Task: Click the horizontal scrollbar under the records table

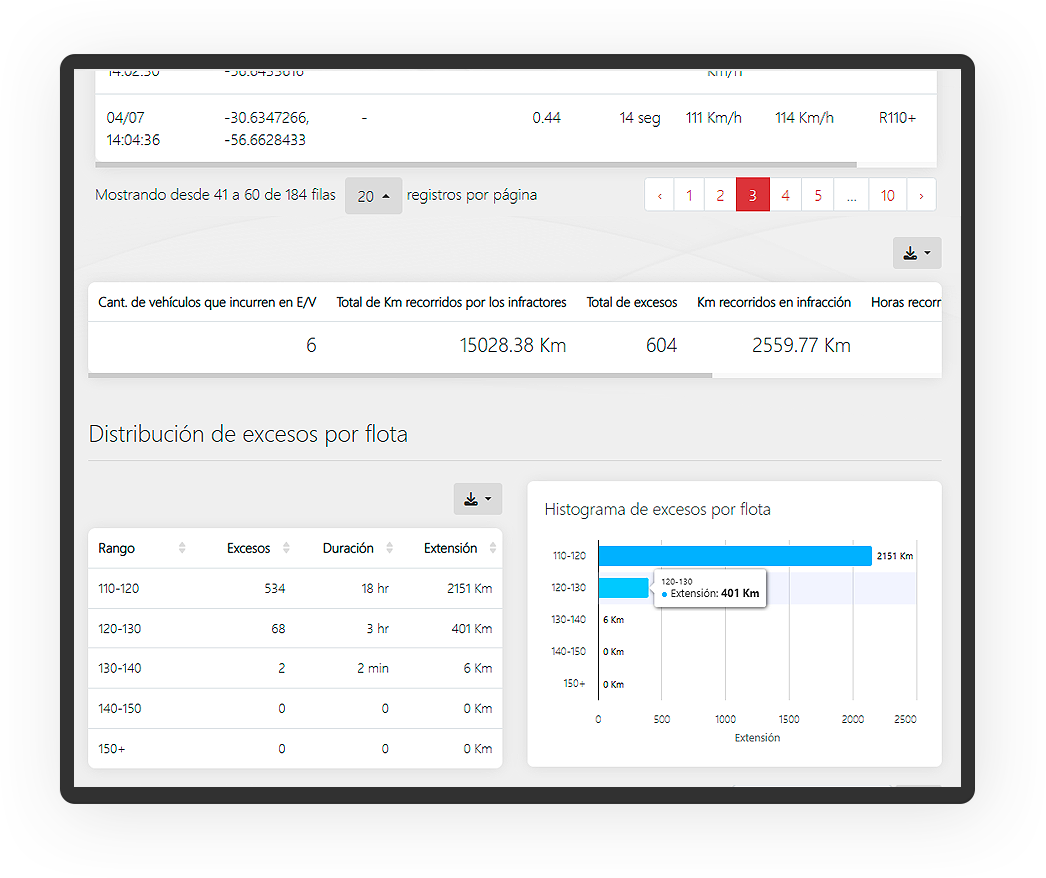Action: pyautogui.click(x=476, y=164)
